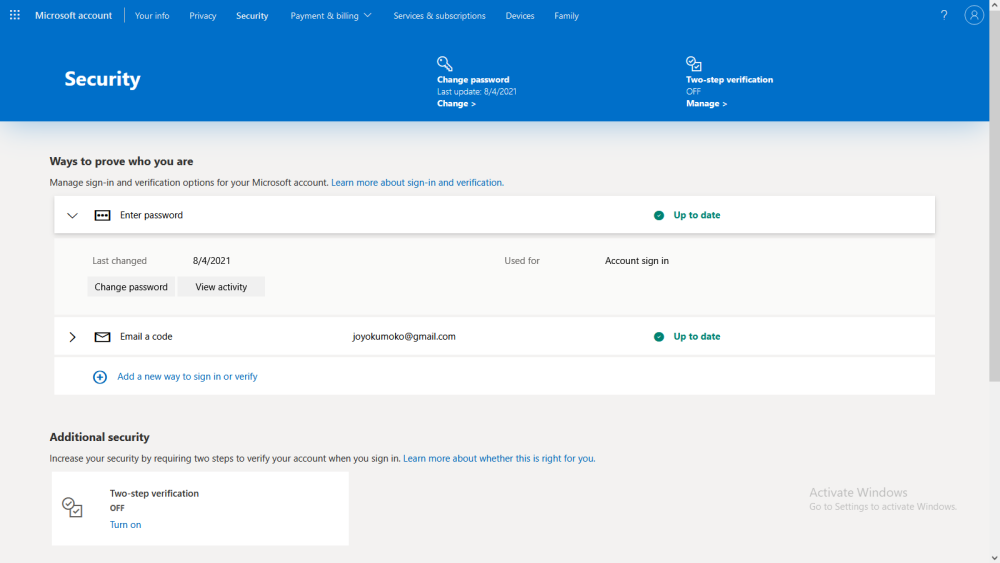Expand the Email a code section

tap(72, 337)
